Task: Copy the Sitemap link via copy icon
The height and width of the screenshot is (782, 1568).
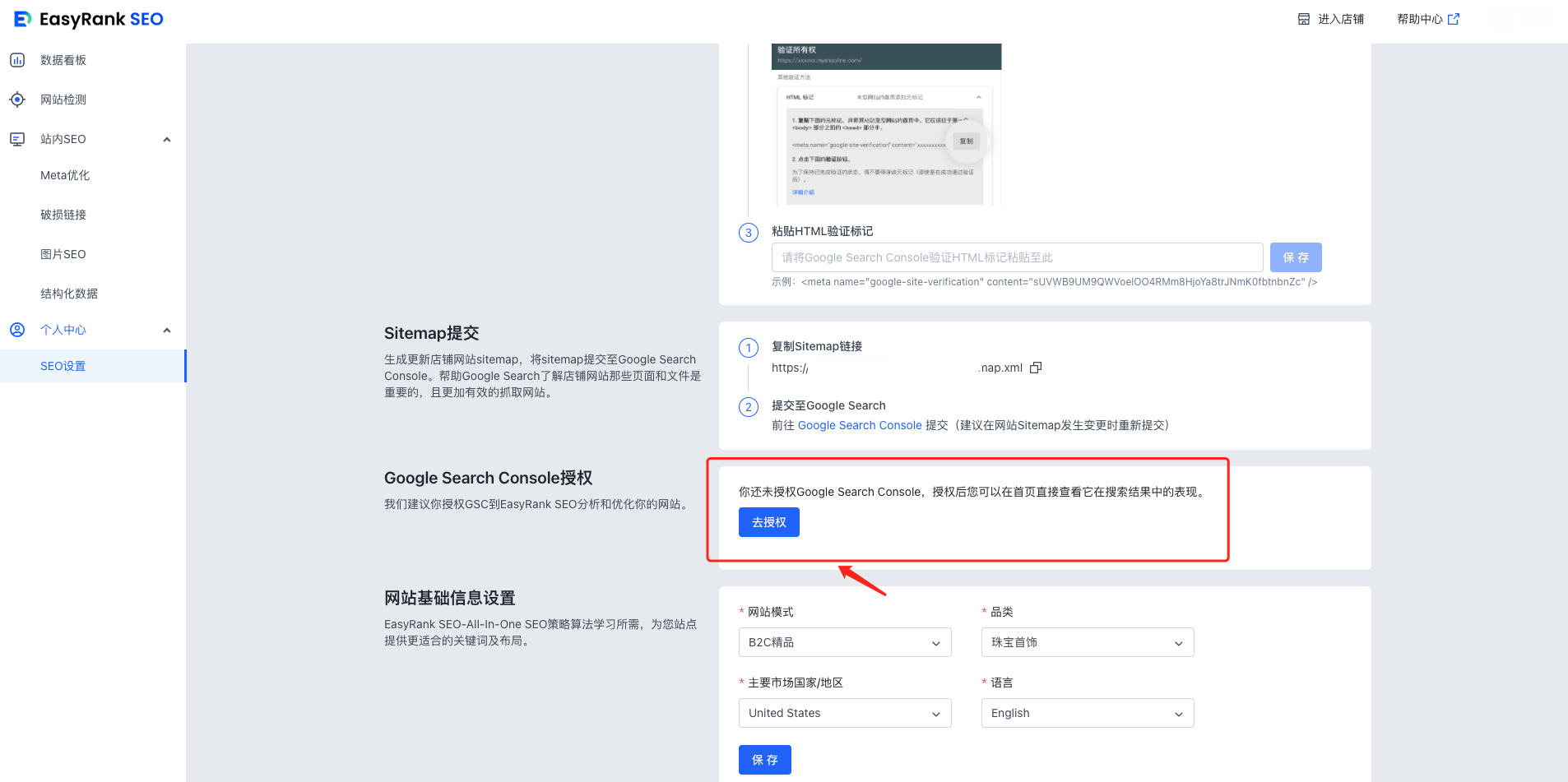Action: coord(1036,368)
